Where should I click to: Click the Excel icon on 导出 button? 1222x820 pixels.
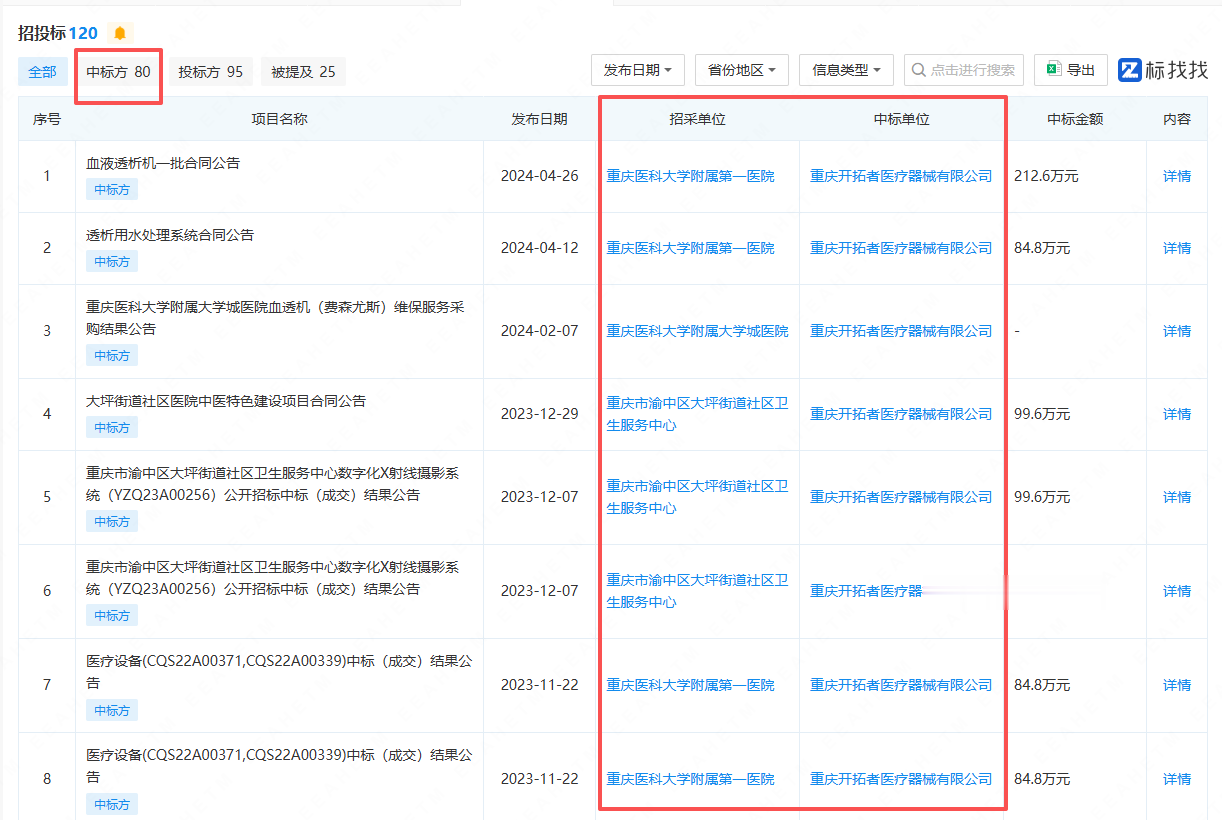click(x=1053, y=70)
